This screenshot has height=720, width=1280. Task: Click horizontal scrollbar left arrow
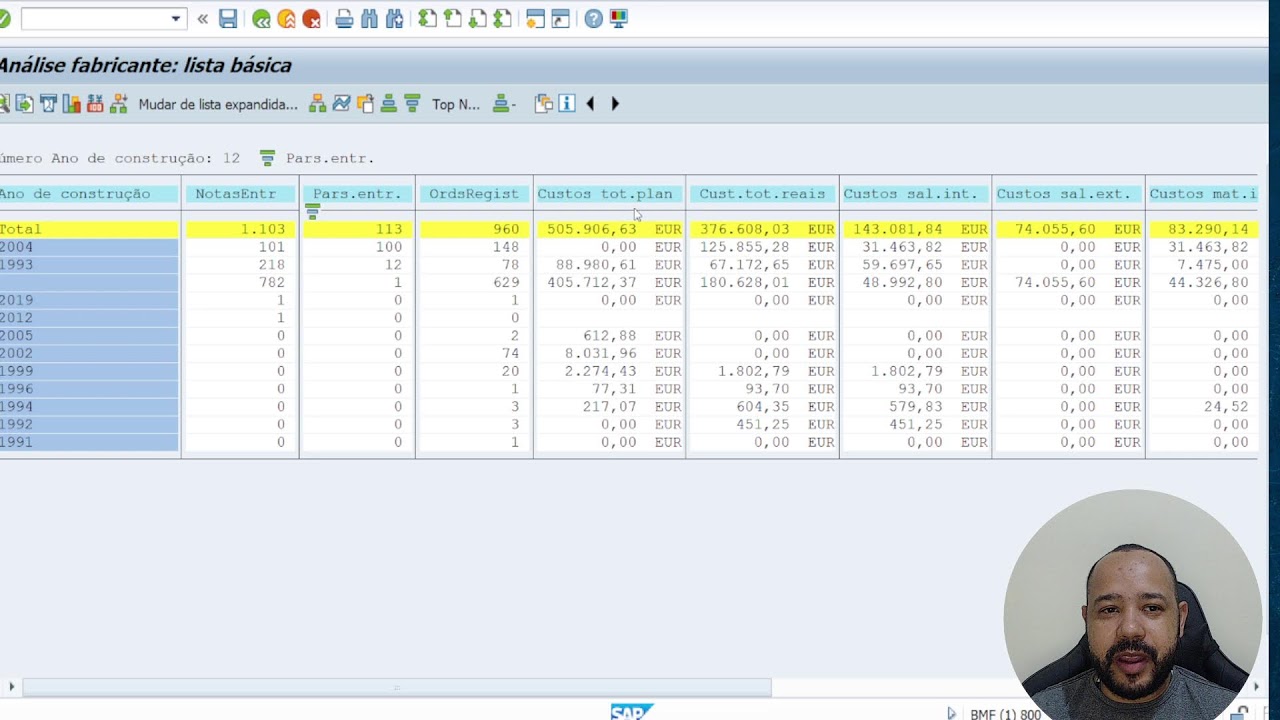tap(12, 687)
